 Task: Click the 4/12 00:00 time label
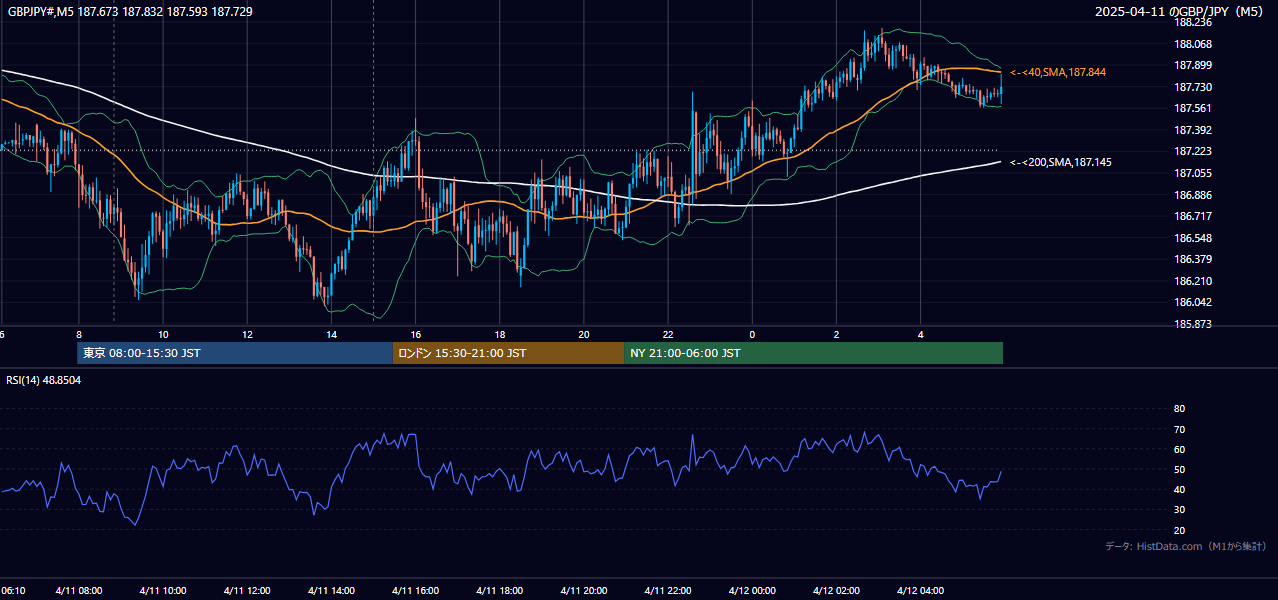(x=752, y=591)
